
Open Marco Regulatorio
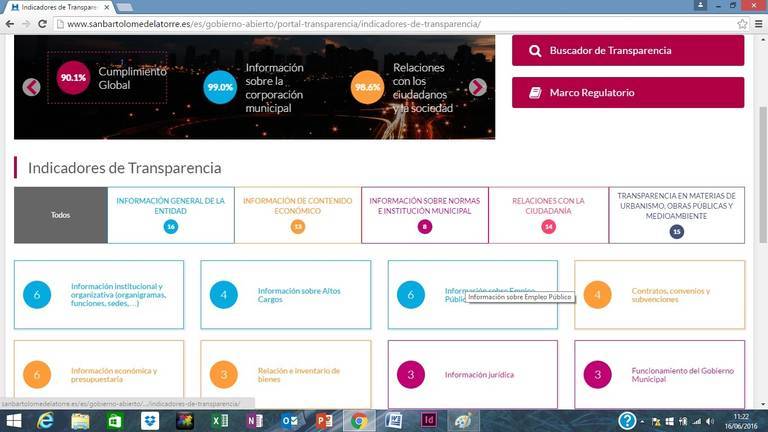click(x=628, y=93)
